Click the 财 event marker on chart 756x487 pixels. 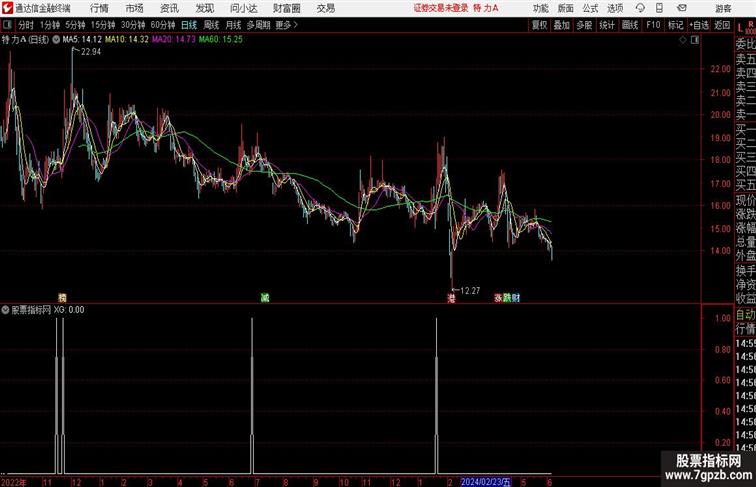(x=516, y=298)
